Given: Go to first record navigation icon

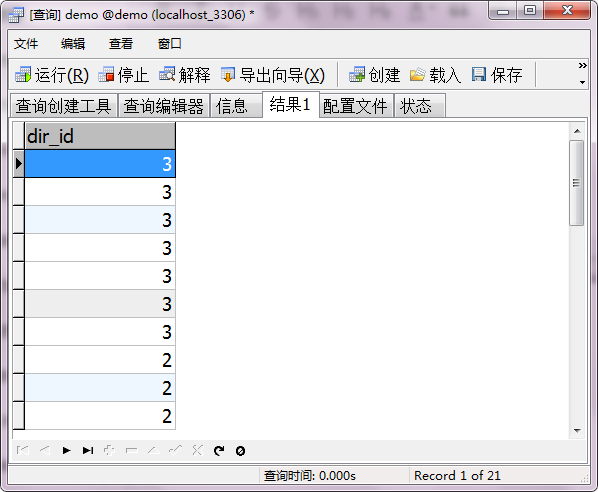Looking at the screenshot, I should click(x=23, y=450).
